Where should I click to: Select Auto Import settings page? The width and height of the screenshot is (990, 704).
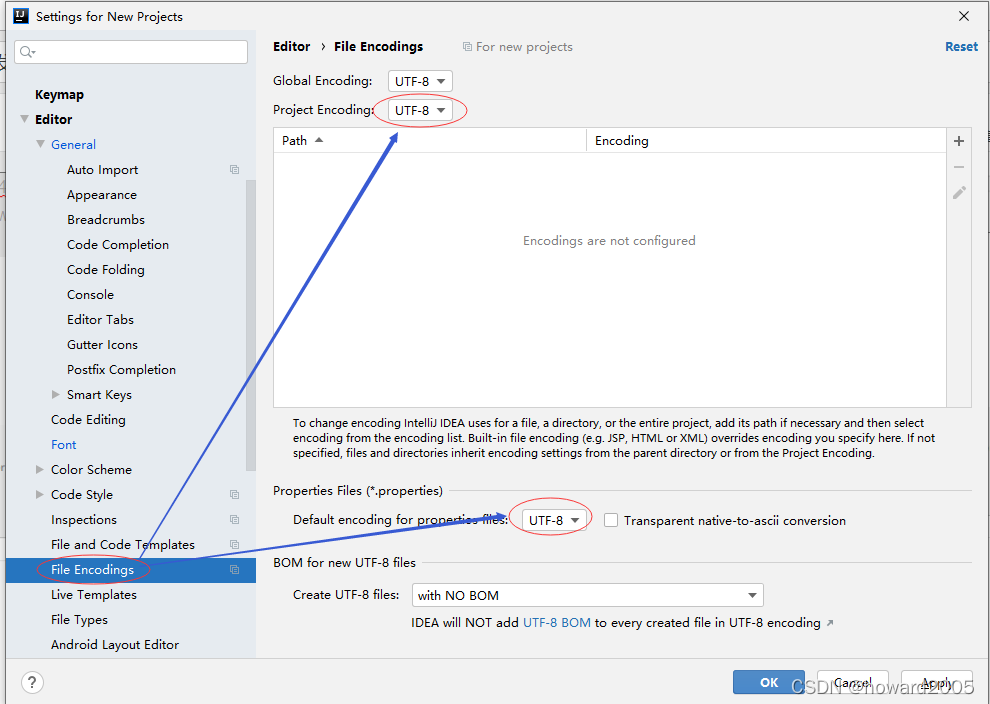pyautogui.click(x=102, y=169)
